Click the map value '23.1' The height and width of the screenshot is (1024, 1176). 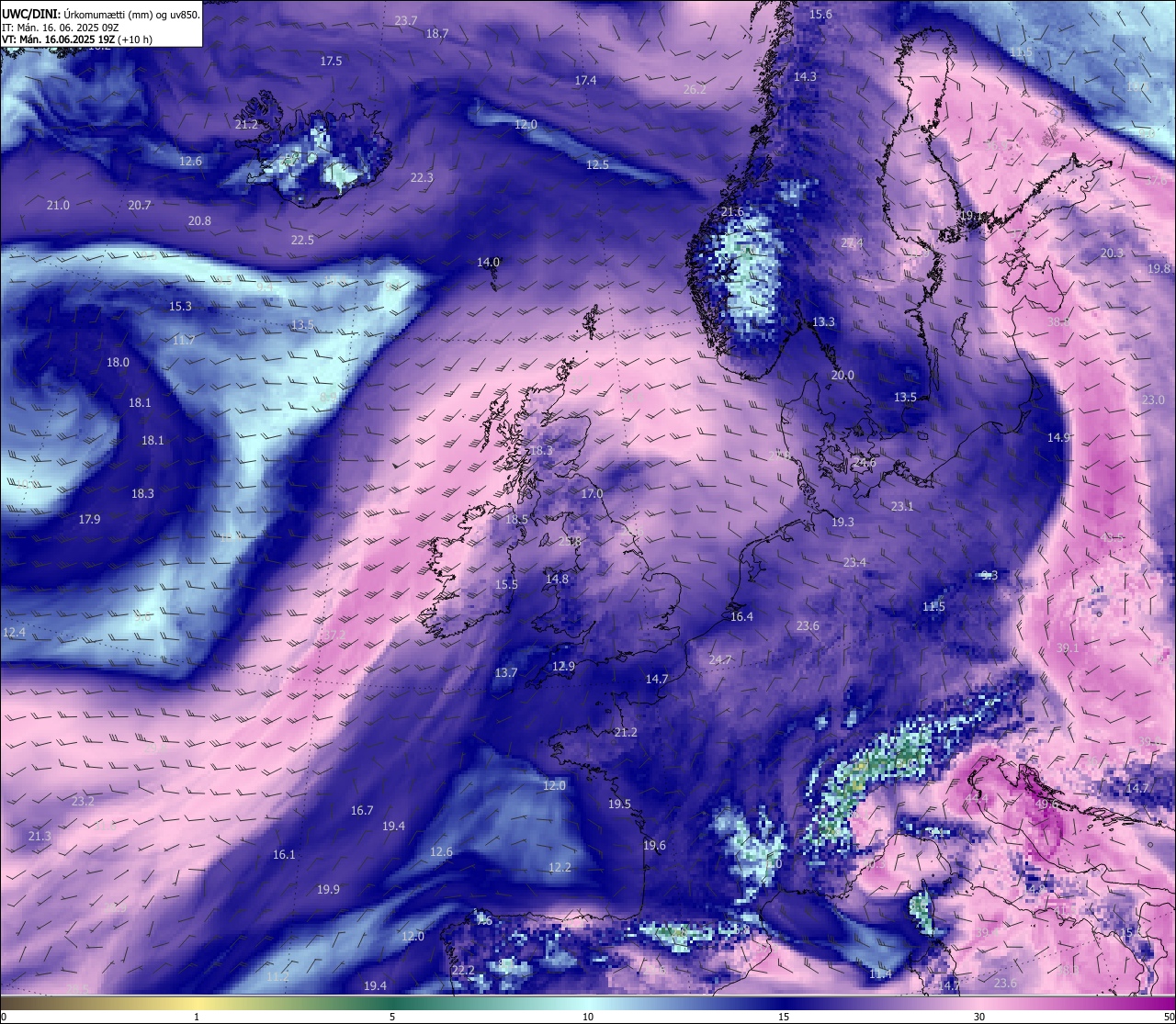902,506
